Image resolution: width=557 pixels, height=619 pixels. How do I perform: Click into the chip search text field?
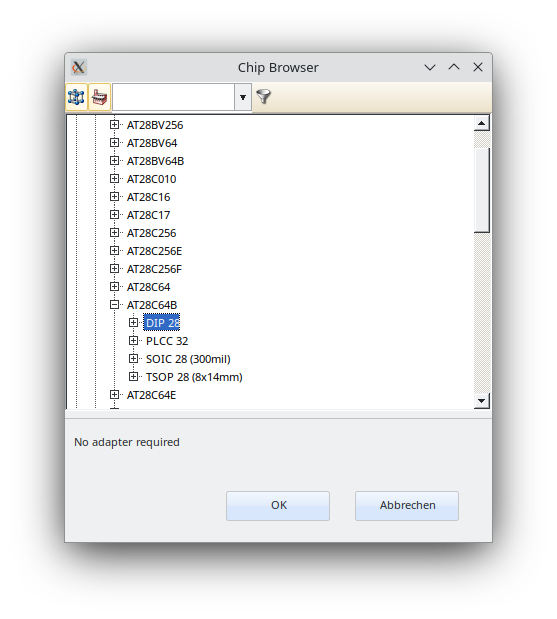(x=174, y=97)
